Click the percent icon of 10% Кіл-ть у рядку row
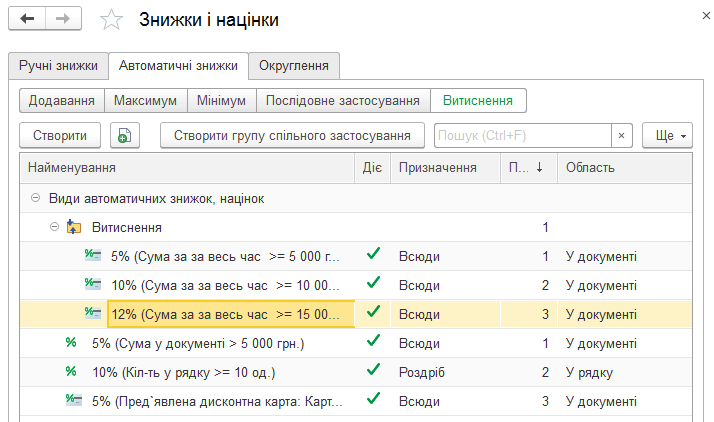Viewport: 714px width, 422px height. [71, 371]
